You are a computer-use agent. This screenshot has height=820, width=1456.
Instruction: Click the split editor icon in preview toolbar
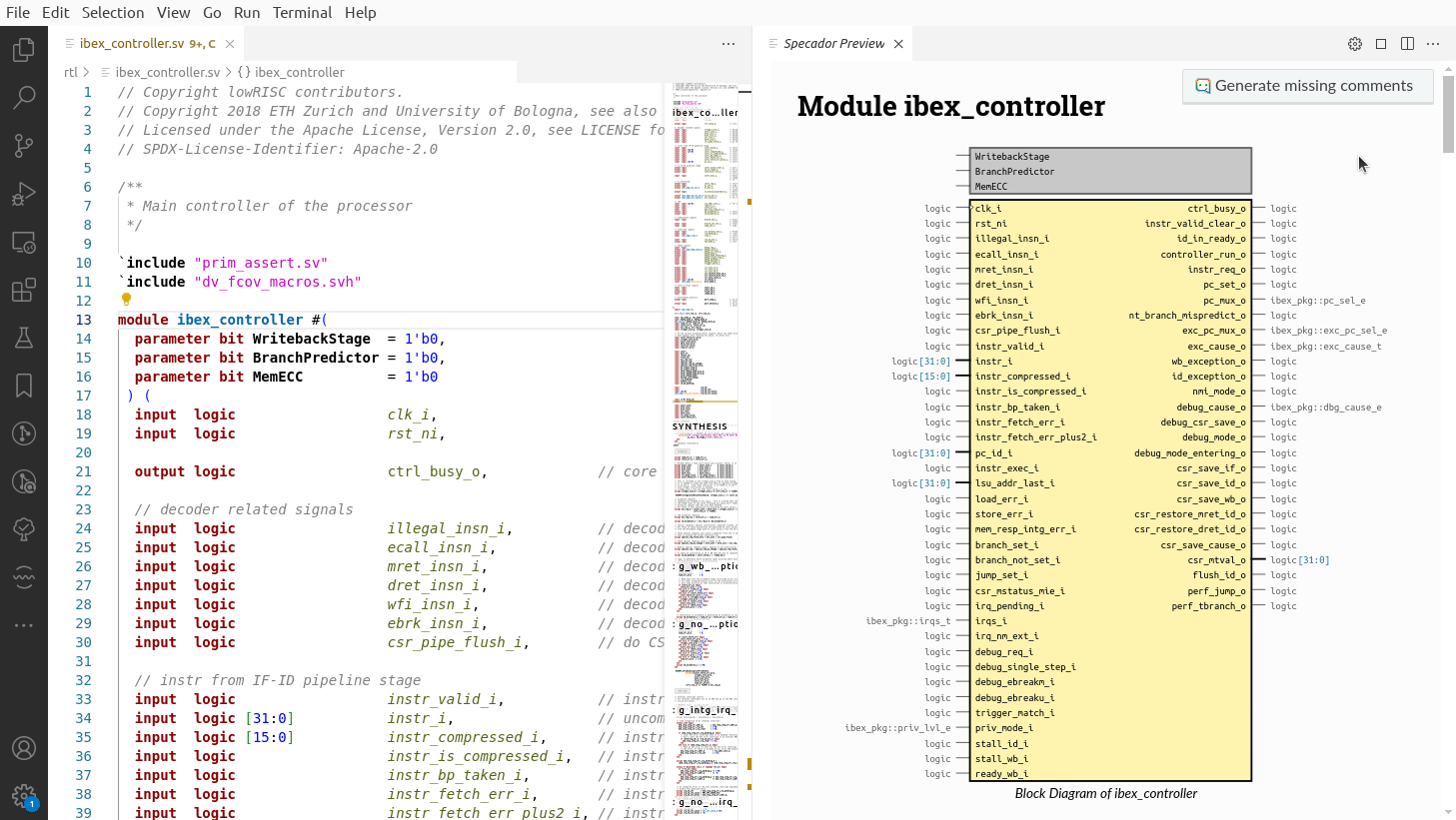coord(1407,44)
